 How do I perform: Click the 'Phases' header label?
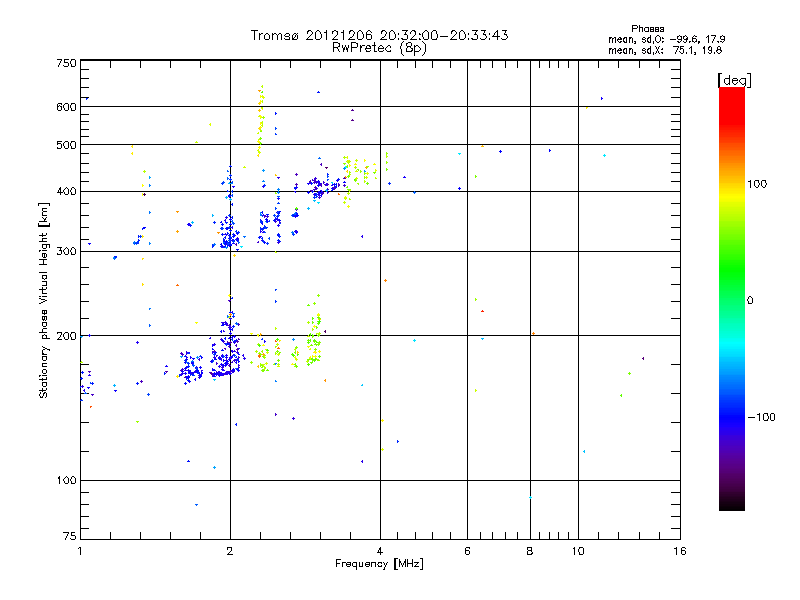point(647,29)
